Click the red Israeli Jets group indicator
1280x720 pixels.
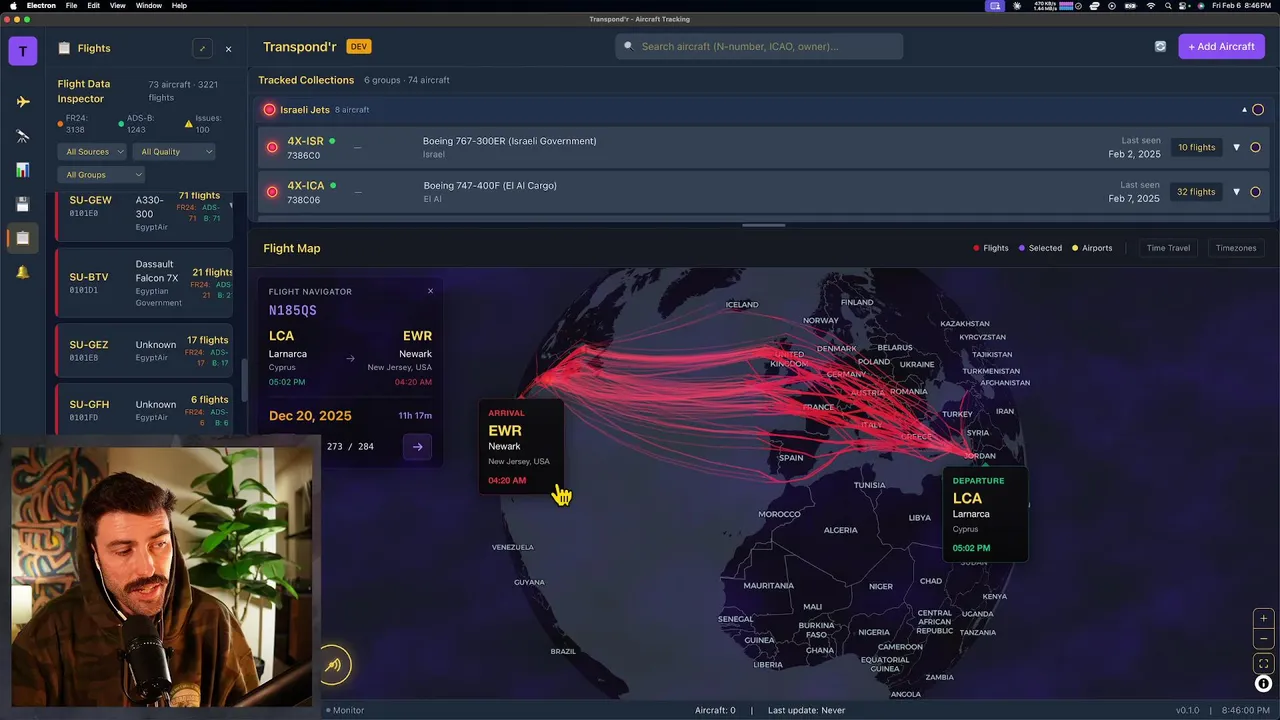coord(269,110)
